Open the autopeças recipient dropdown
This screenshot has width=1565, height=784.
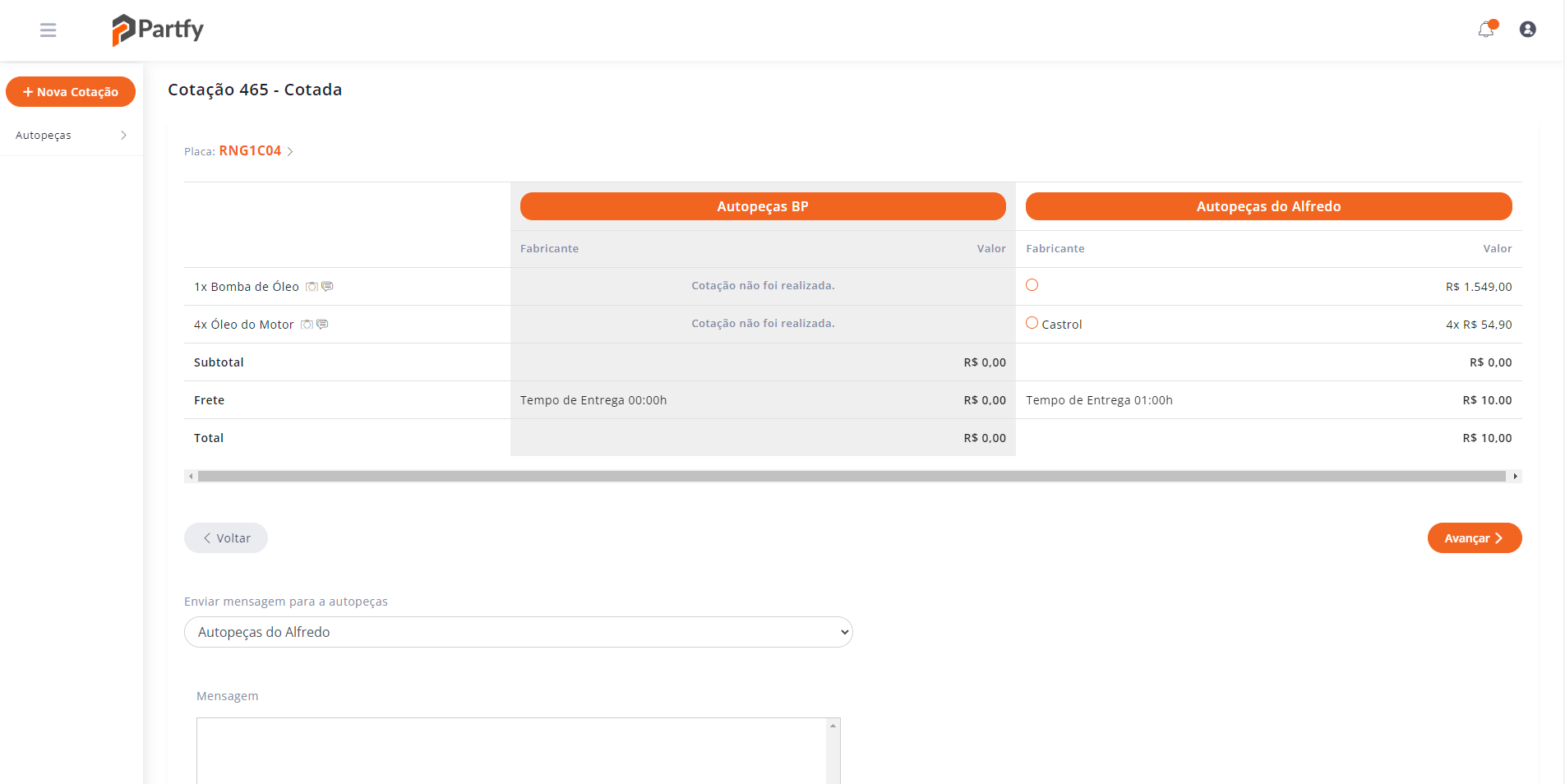pyautogui.click(x=518, y=632)
